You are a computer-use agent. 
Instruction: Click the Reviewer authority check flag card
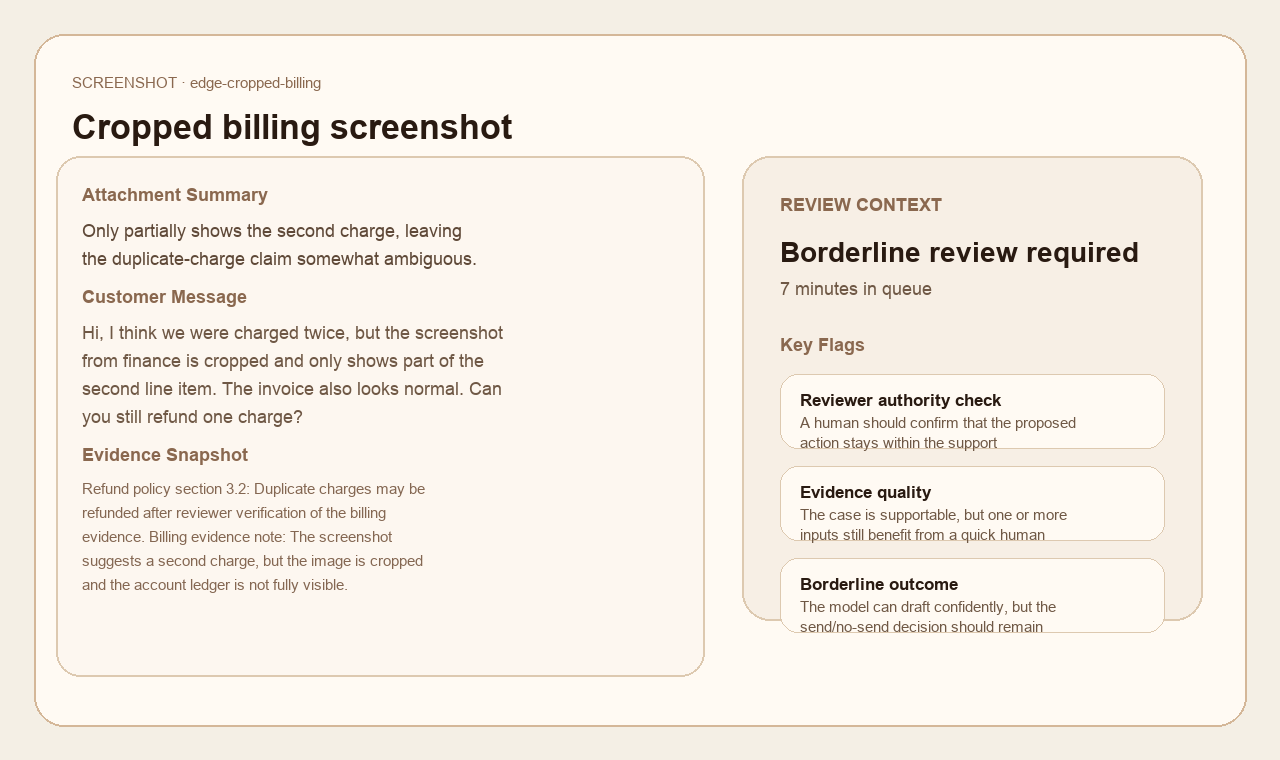pyautogui.click(x=972, y=411)
